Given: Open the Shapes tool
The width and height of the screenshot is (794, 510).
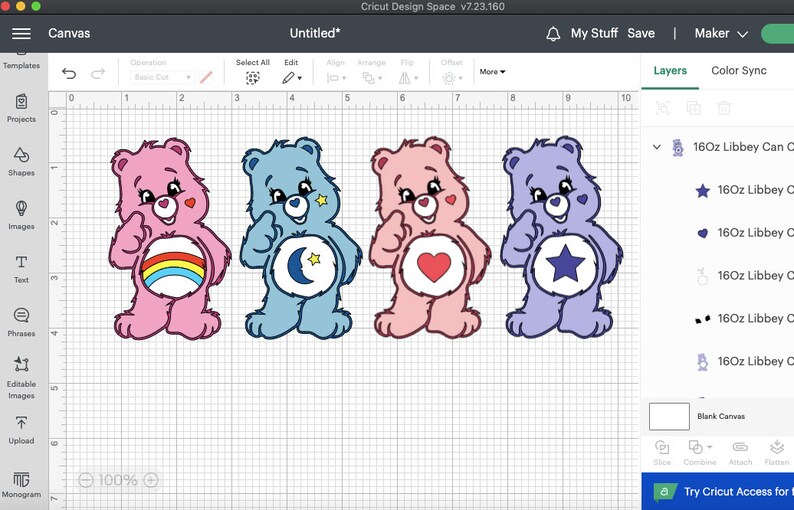Looking at the screenshot, I should (21, 162).
